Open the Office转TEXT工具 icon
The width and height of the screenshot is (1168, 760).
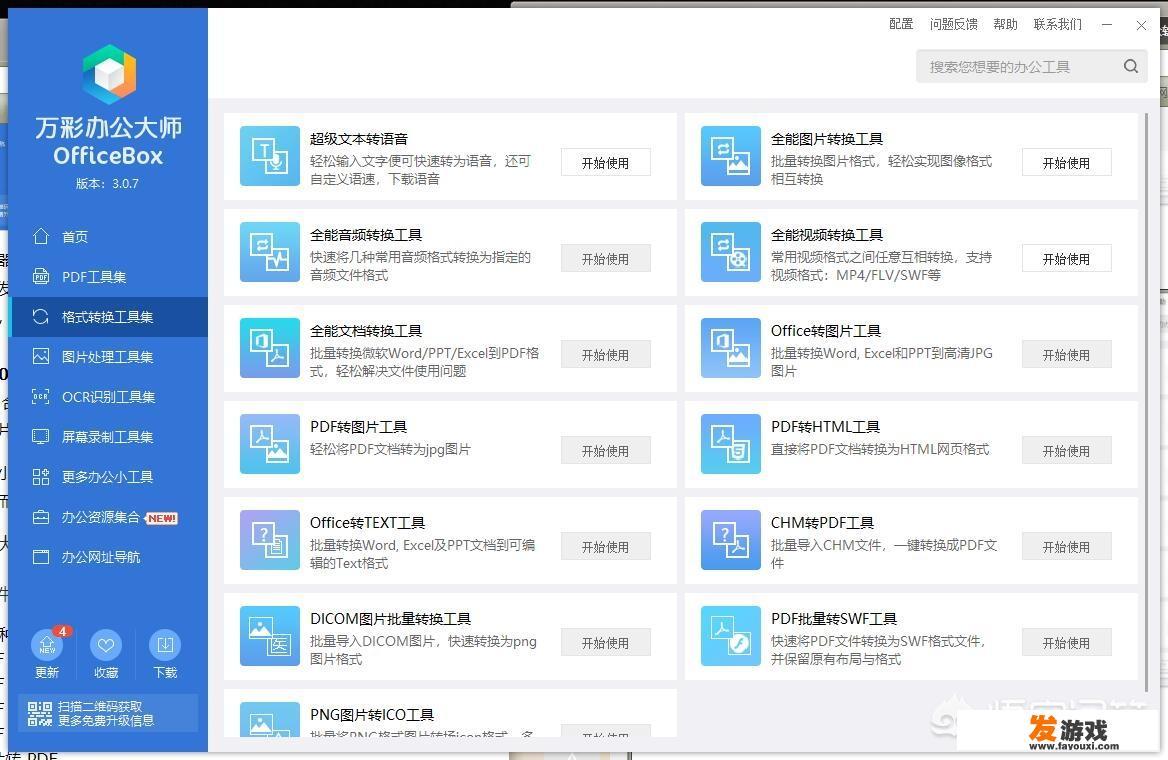(270, 540)
